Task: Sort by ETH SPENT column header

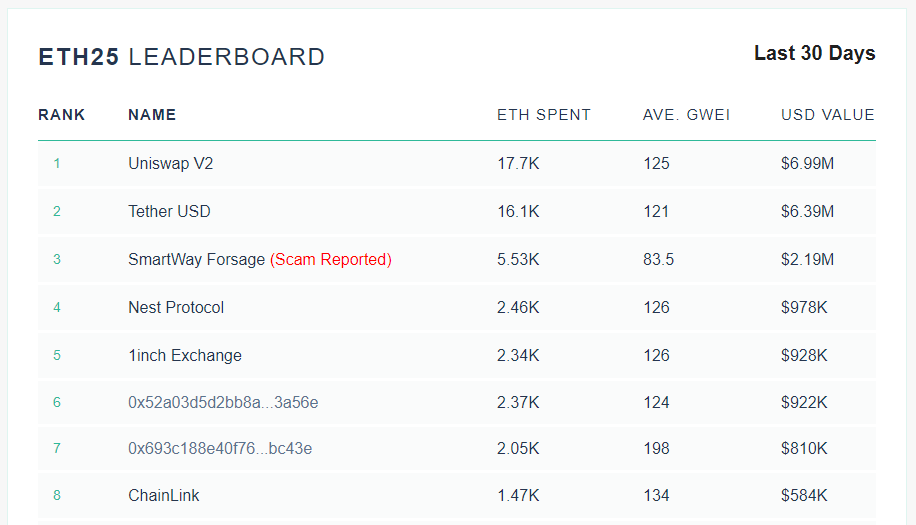Action: [x=544, y=115]
